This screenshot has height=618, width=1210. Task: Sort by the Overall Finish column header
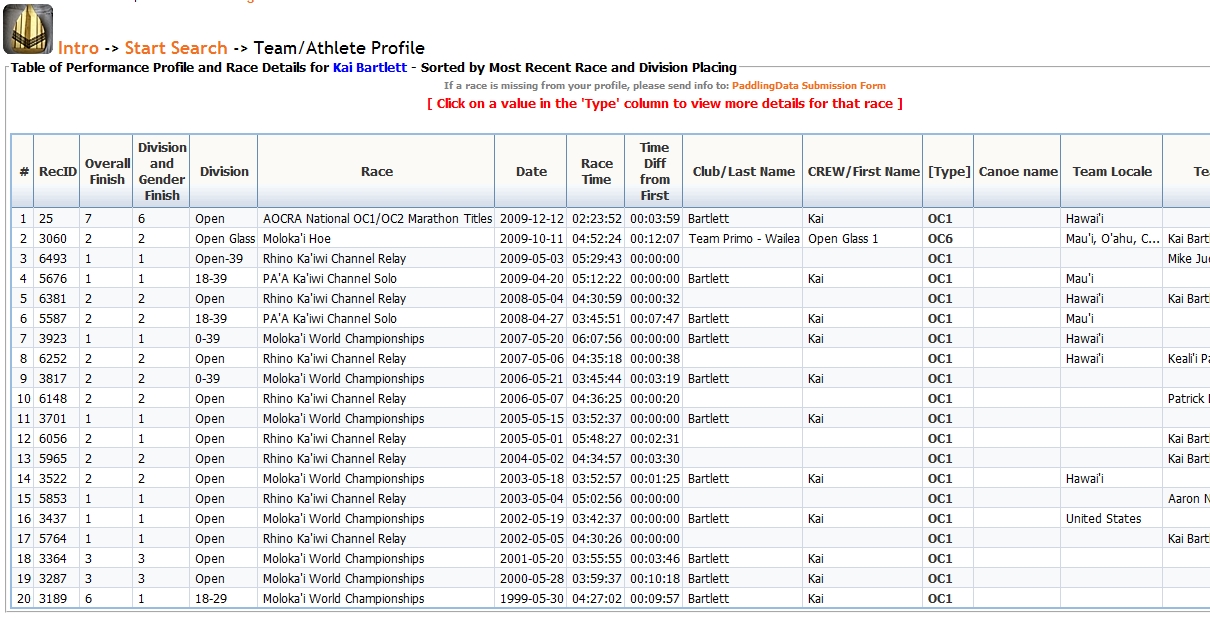107,171
